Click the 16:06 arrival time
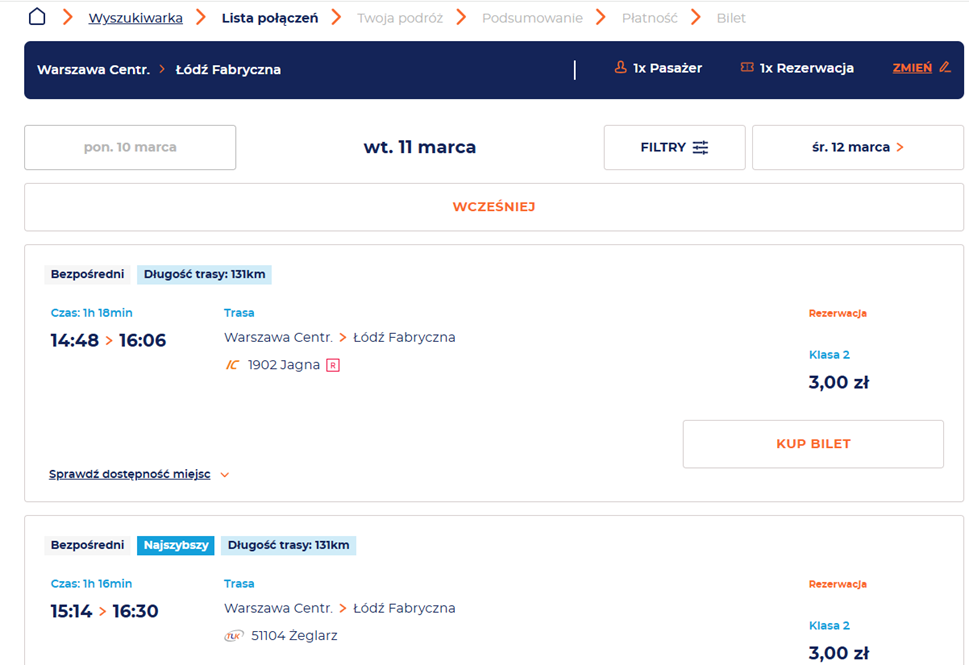The width and height of the screenshot is (969, 665). [143, 340]
